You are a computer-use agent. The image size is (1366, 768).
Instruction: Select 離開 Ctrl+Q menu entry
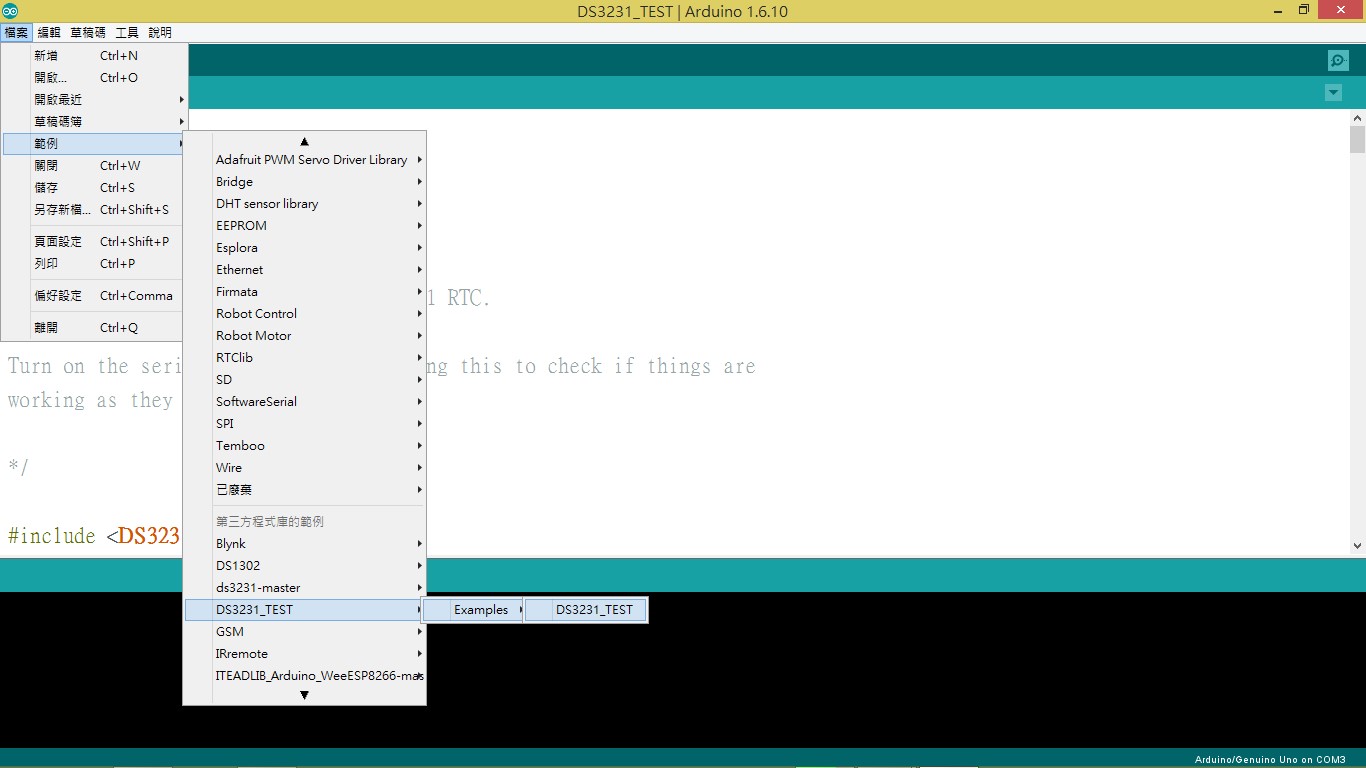pyautogui.click(x=94, y=328)
